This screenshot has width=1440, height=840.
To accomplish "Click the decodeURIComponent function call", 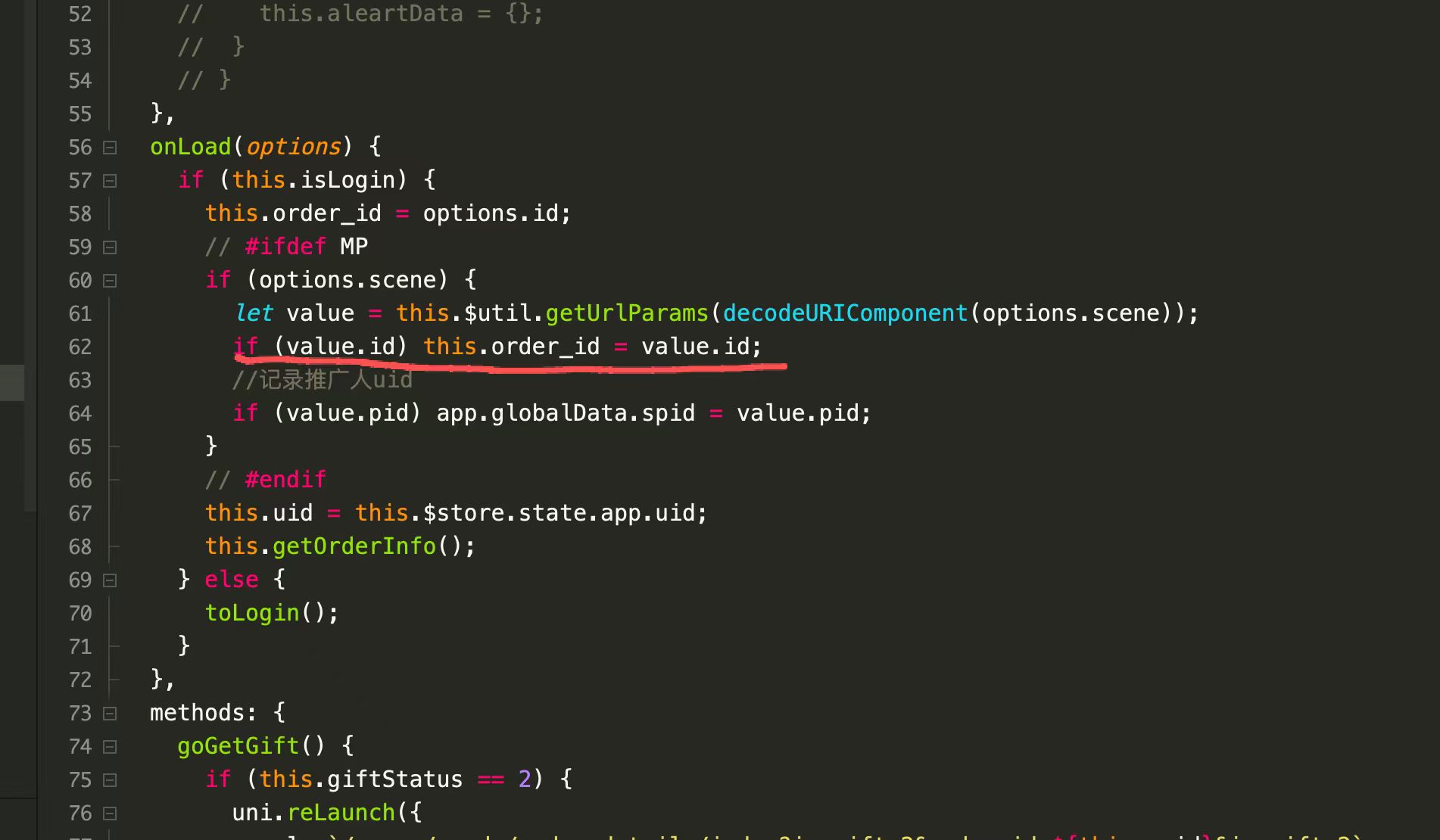I will tap(845, 313).
